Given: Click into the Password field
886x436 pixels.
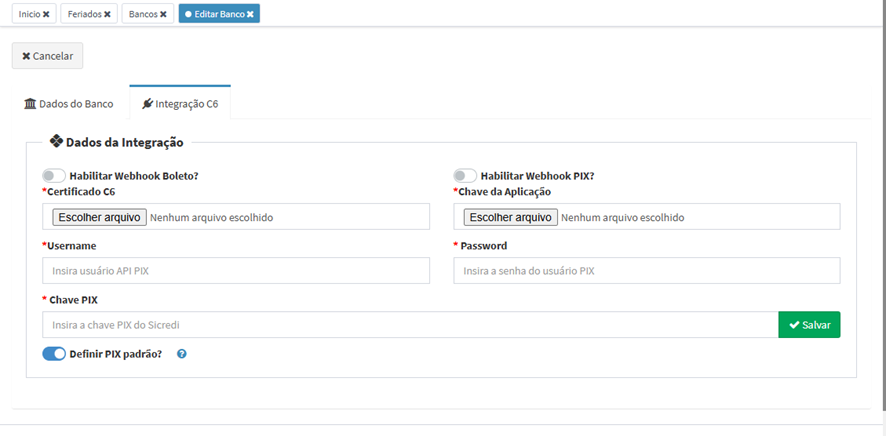Looking at the screenshot, I should (x=646, y=271).
